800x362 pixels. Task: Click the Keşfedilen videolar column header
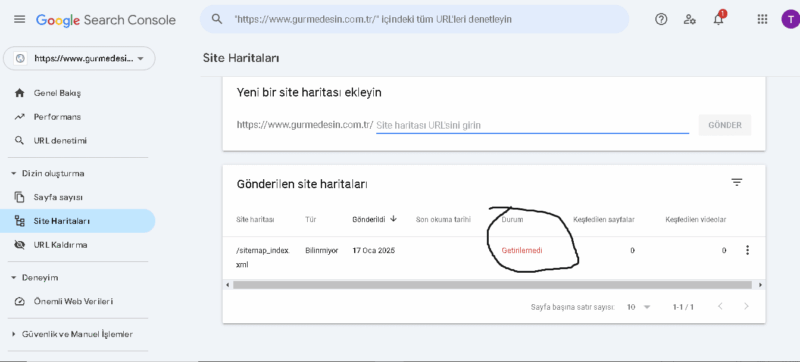tap(695, 220)
